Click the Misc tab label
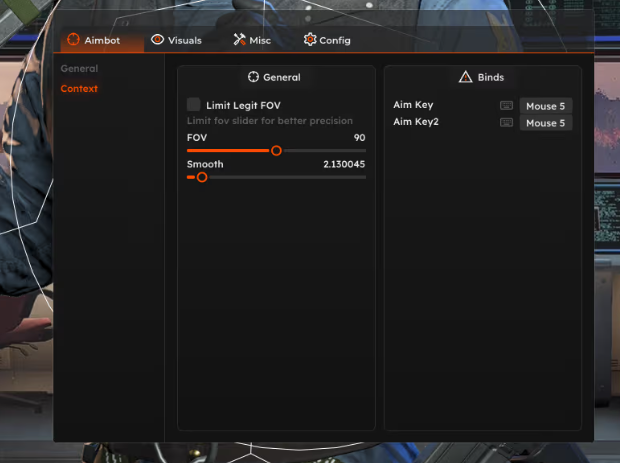The width and height of the screenshot is (620, 463). pos(260,40)
